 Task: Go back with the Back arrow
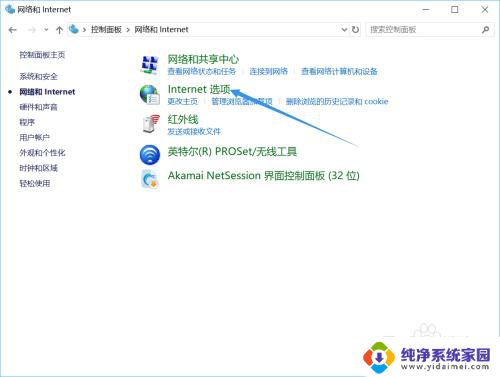click(x=13, y=30)
